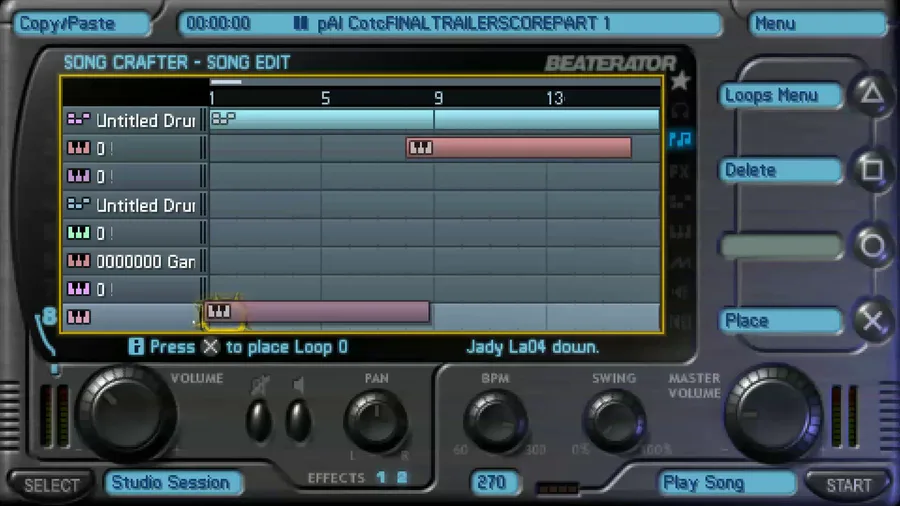Adjust the Master Volume knob
Image resolution: width=900 pixels, height=506 pixels.
click(x=773, y=414)
